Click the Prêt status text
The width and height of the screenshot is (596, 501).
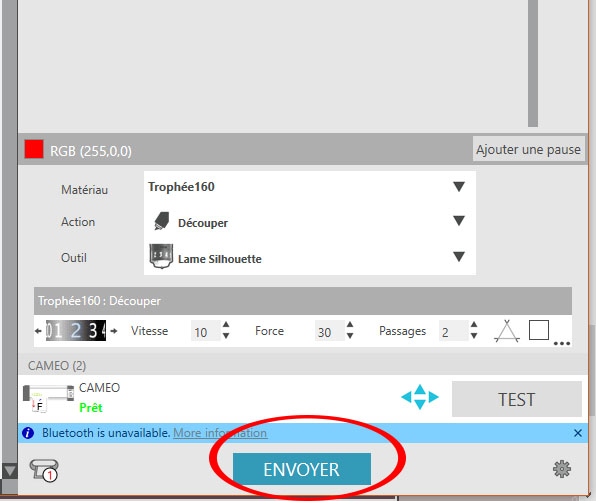click(90, 408)
